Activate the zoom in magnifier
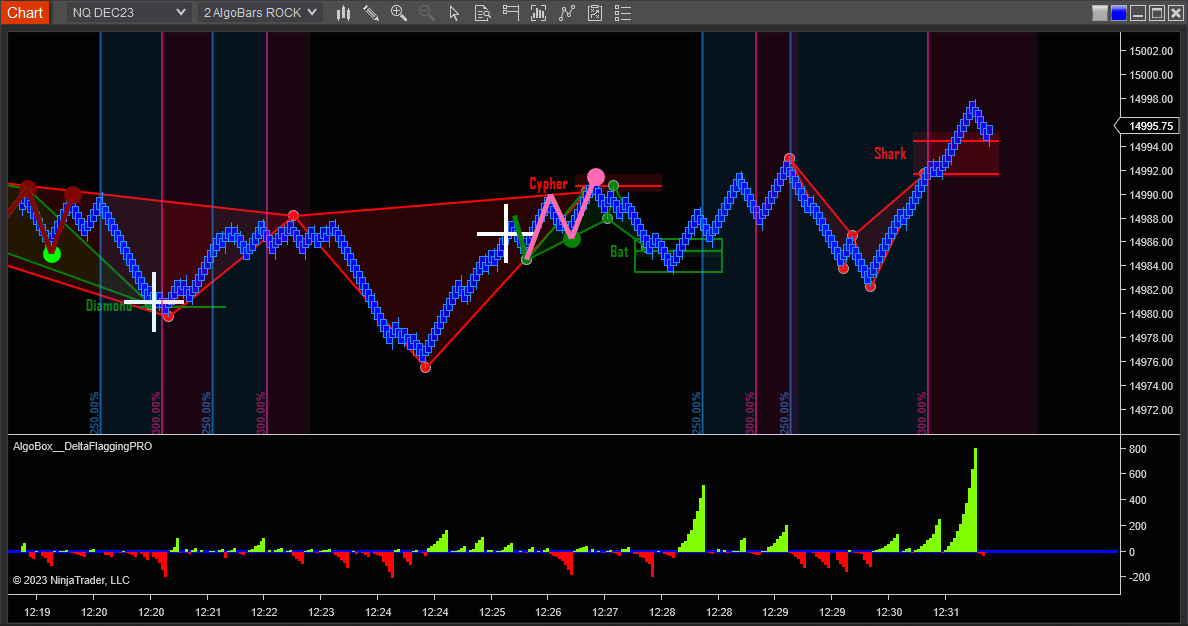Viewport: 1188px width, 626px height. tap(399, 12)
